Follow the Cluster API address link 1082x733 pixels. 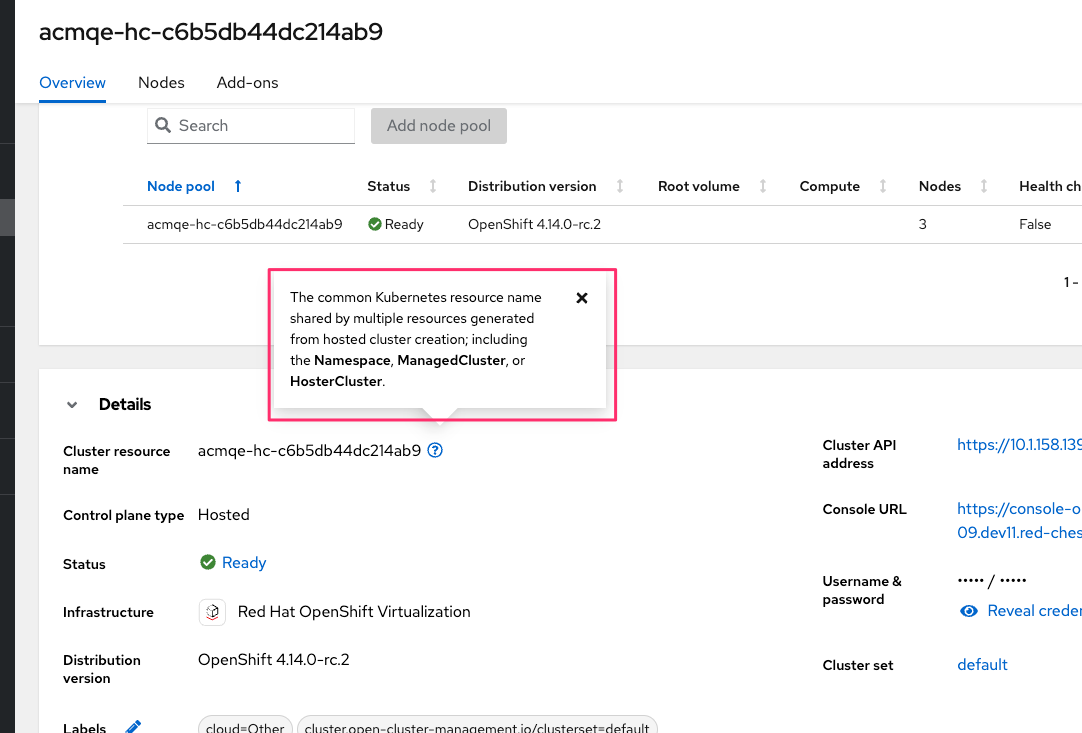click(1018, 445)
